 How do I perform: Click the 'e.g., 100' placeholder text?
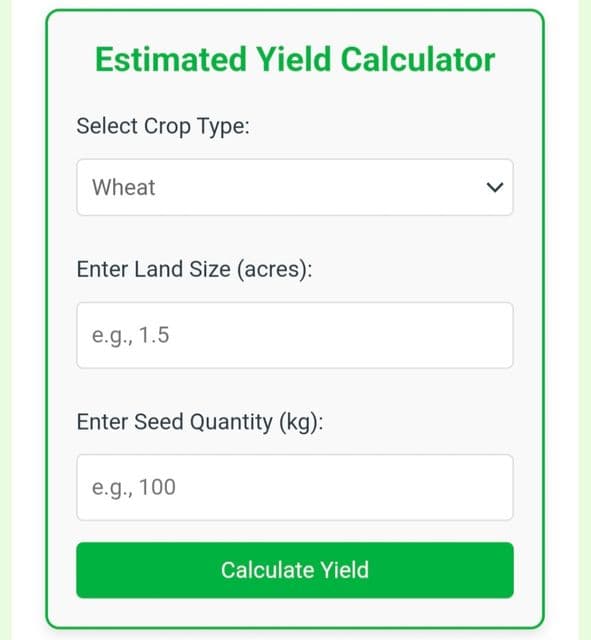click(134, 487)
